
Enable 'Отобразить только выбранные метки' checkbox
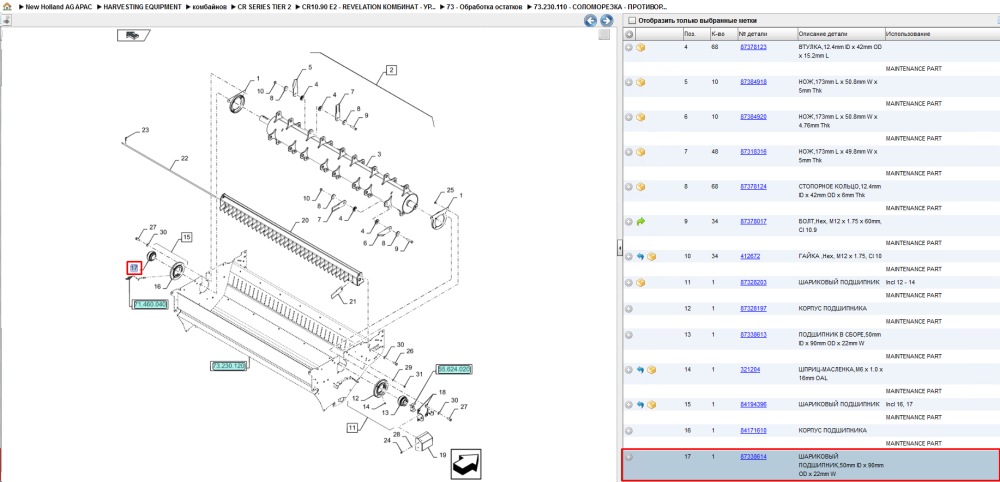tap(631, 20)
